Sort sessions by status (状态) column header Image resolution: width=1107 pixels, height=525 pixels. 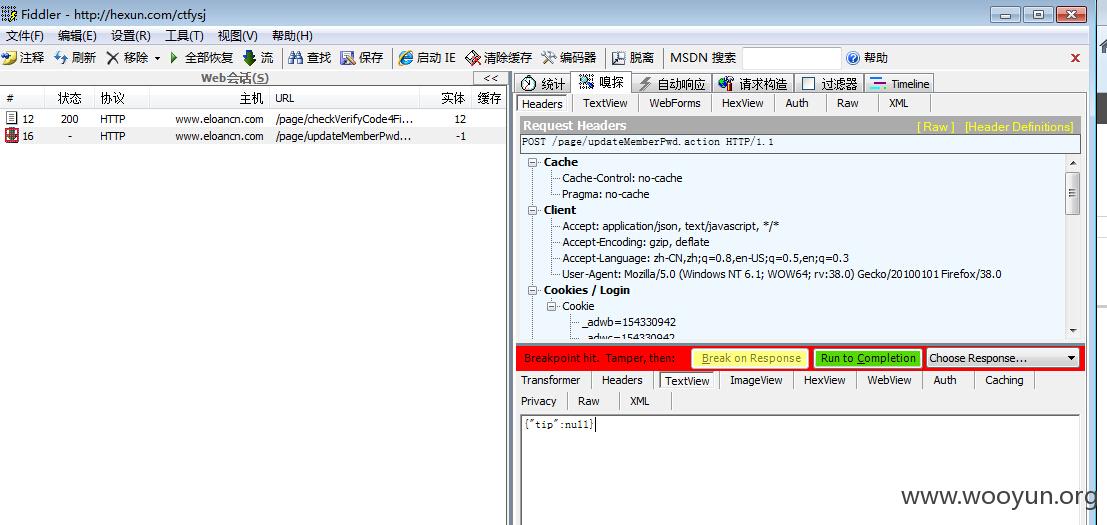point(69,98)
